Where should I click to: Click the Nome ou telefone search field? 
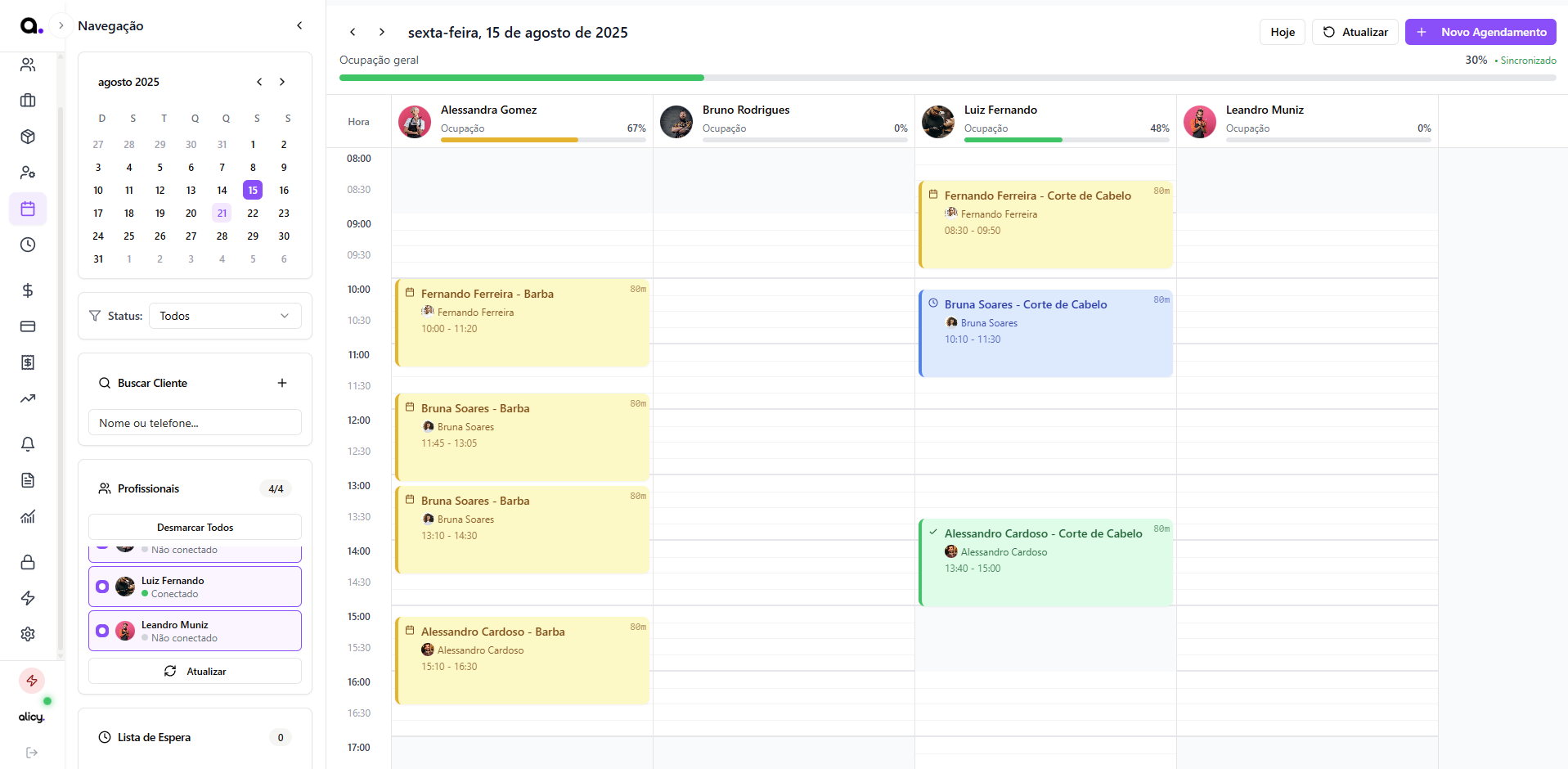(195, 423)
